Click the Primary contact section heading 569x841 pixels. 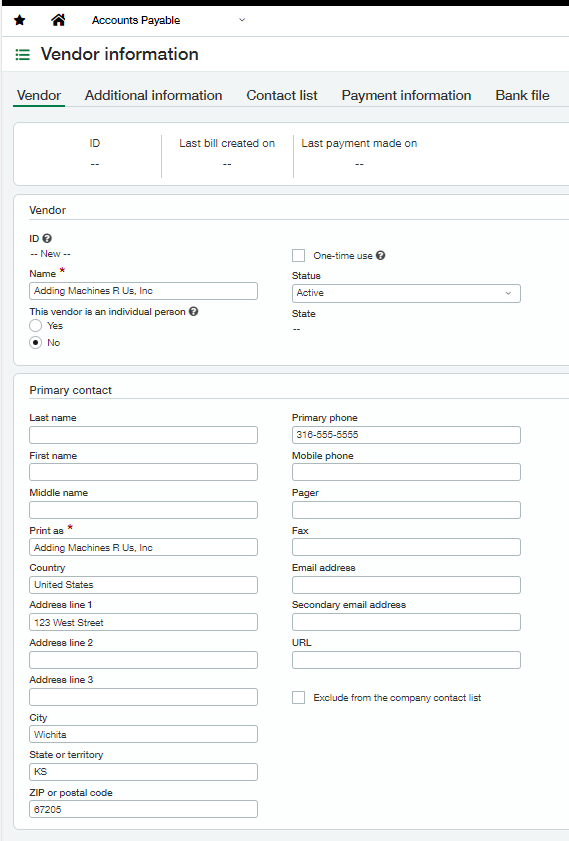click(70, 390)
